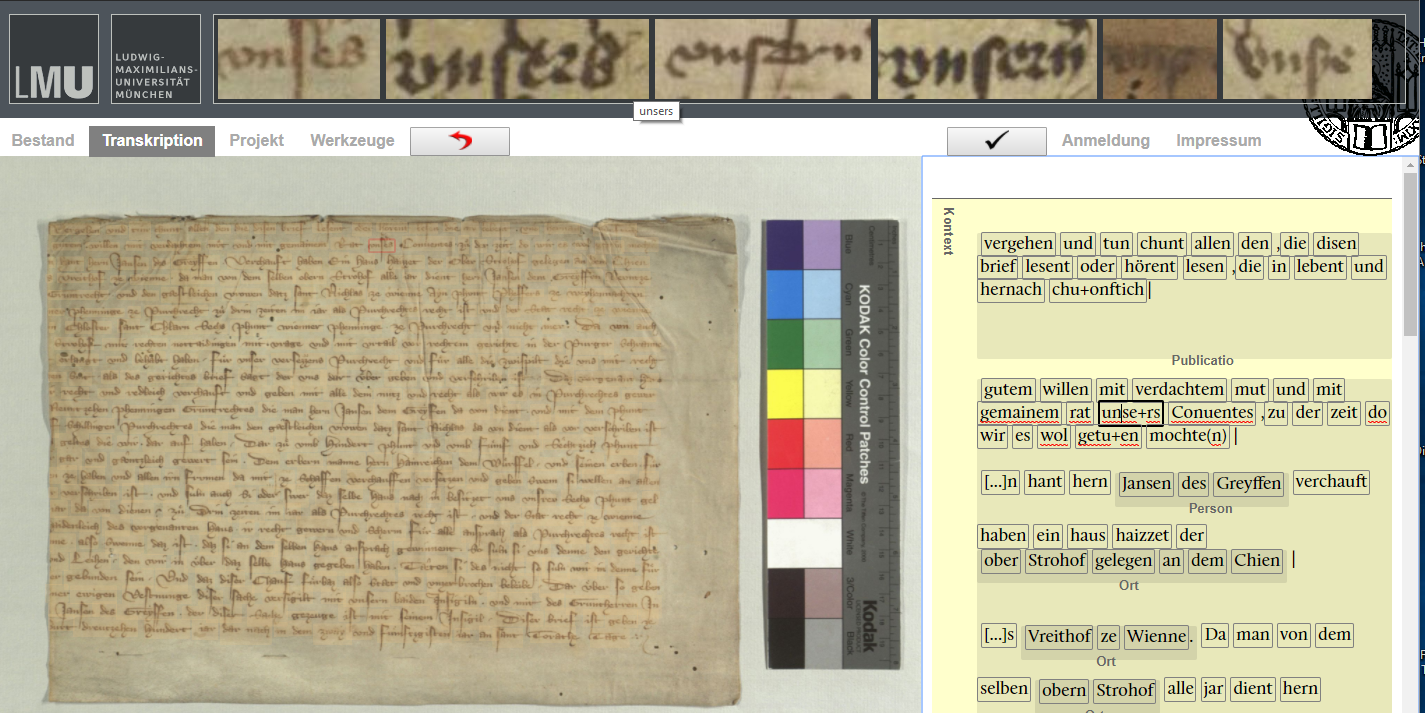
Task: Select the person name token 'Jansen'
Action: [1146, 484]
